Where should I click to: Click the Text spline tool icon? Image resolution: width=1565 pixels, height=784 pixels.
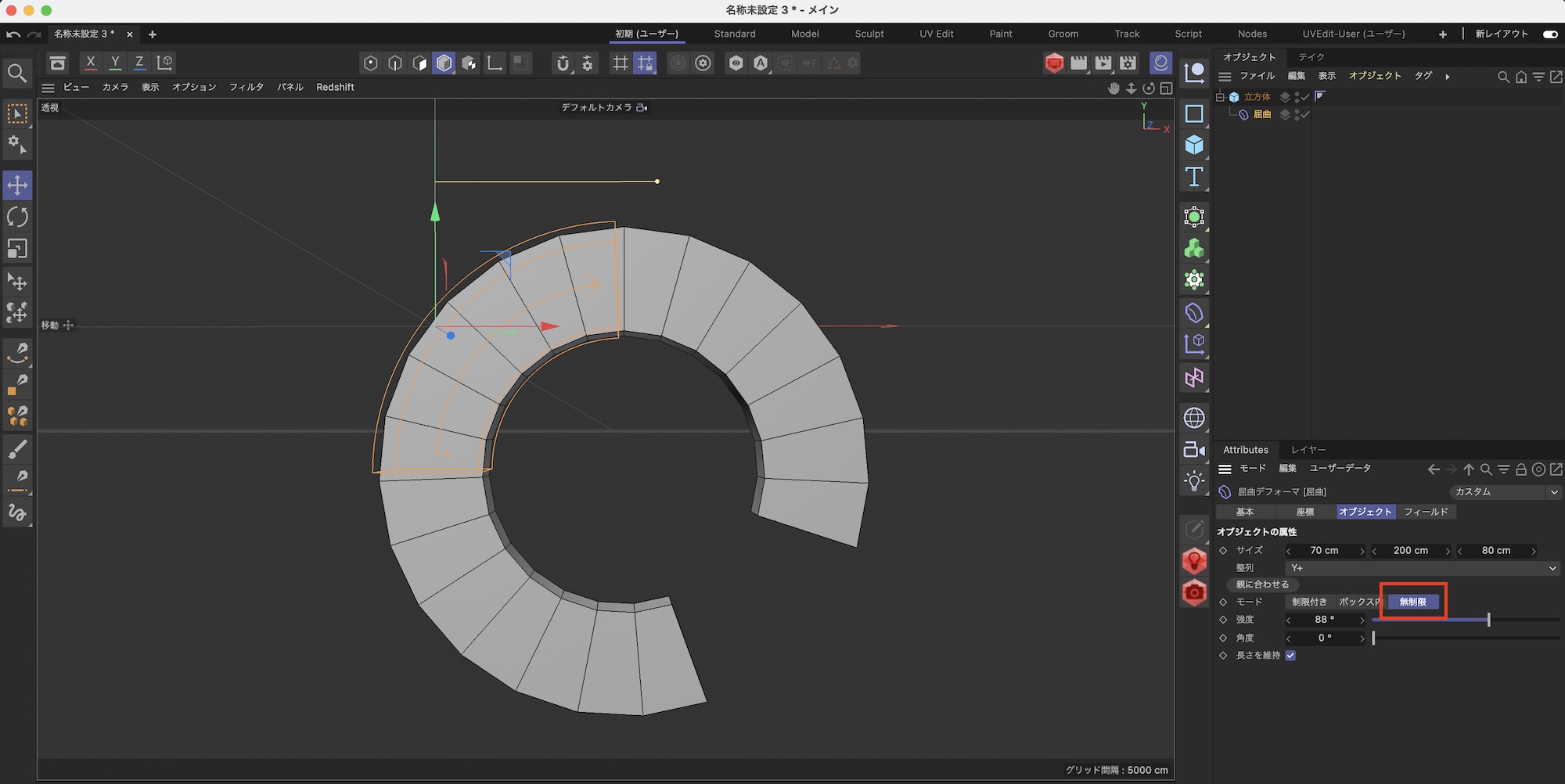(1194, 177)
